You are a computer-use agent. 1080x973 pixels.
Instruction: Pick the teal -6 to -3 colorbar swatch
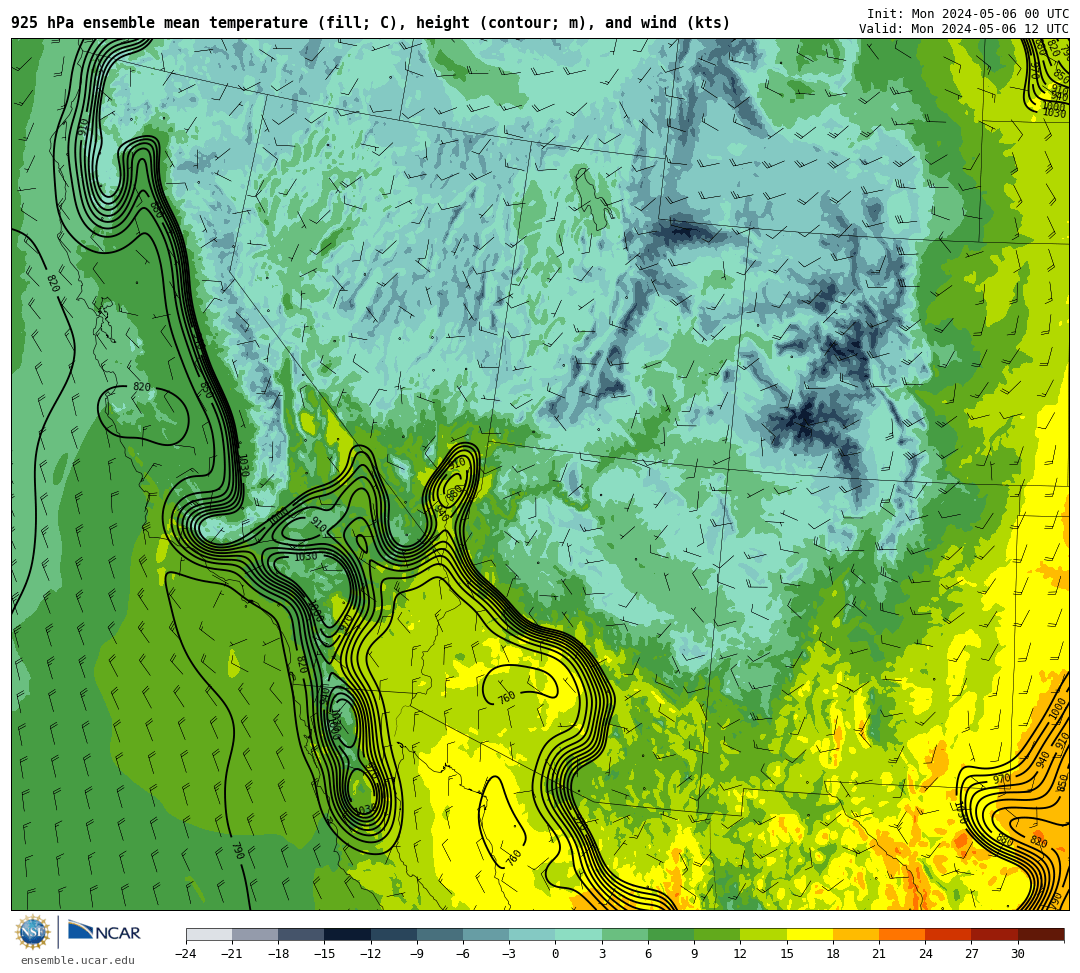[486, 934]
